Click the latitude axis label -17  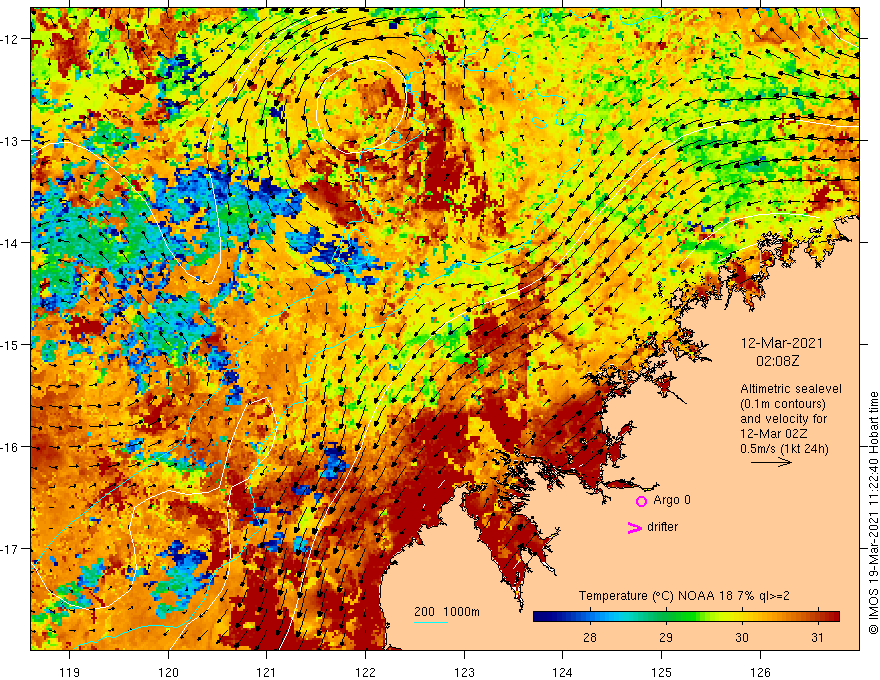tap(12, 549)
